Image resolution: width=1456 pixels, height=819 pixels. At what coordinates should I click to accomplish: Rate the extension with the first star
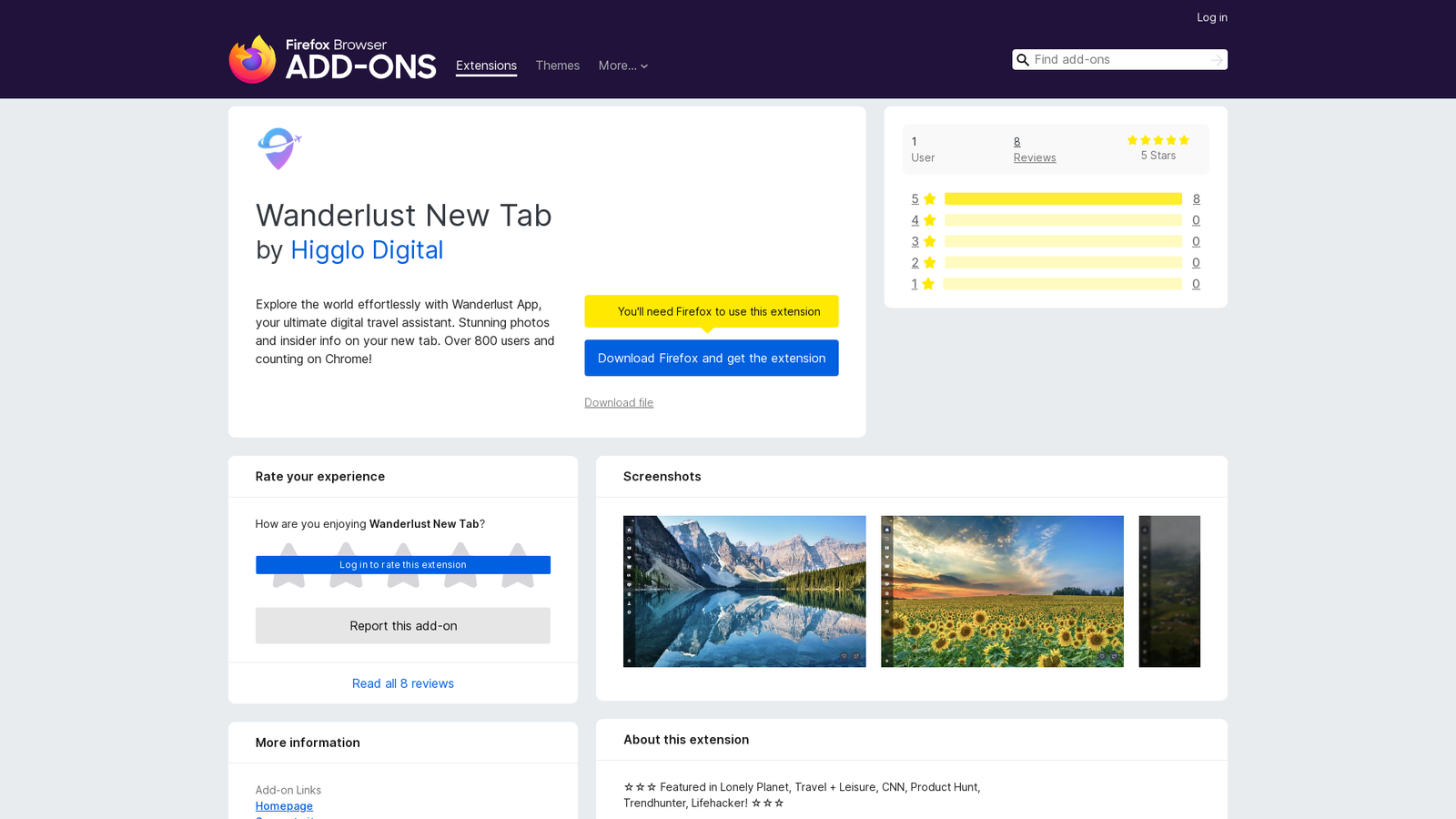click(288, 565)
